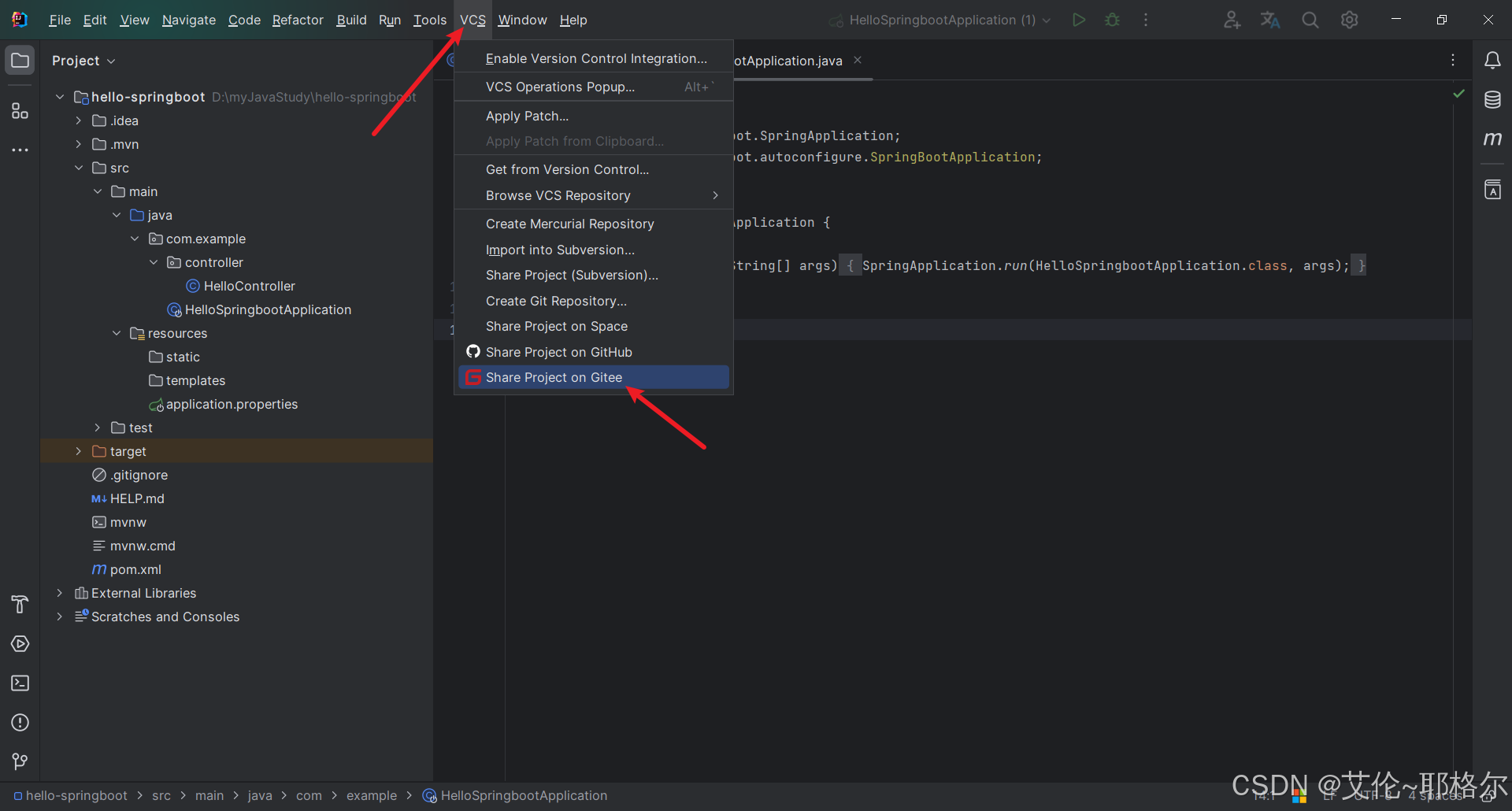Collapse the src folder
Viewport: 1512px width, 811px height.
pos(79,168)
